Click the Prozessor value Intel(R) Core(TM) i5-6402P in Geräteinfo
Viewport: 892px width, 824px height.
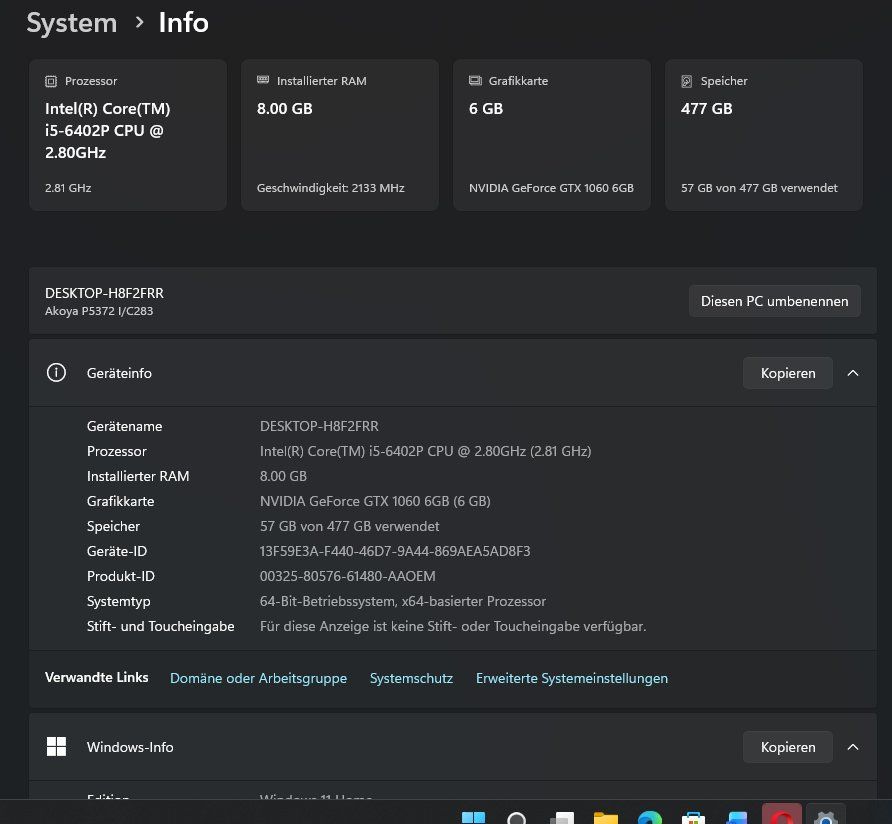(x=426, y=451)
